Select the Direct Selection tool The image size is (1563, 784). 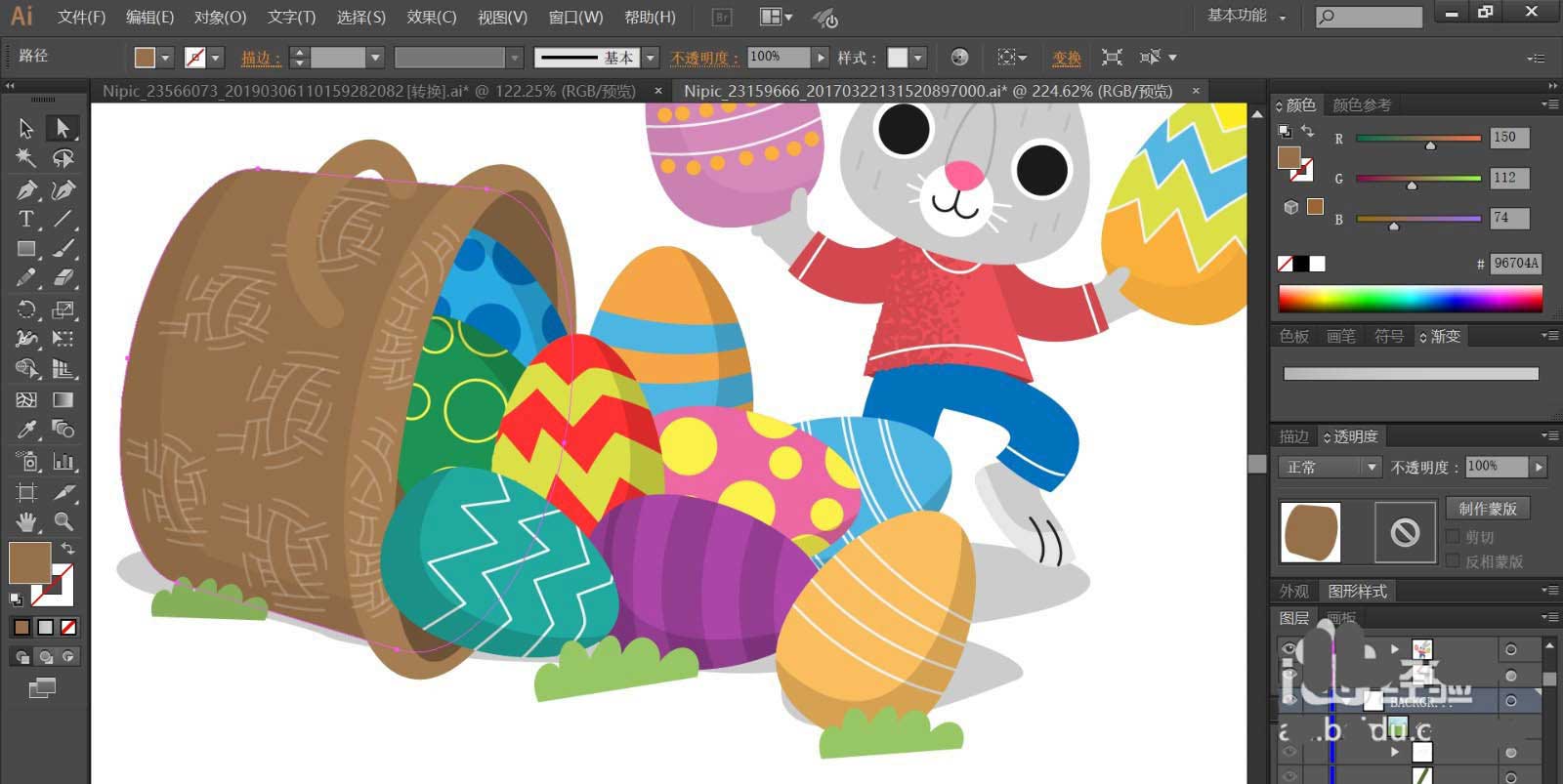(x=63, y=128)
